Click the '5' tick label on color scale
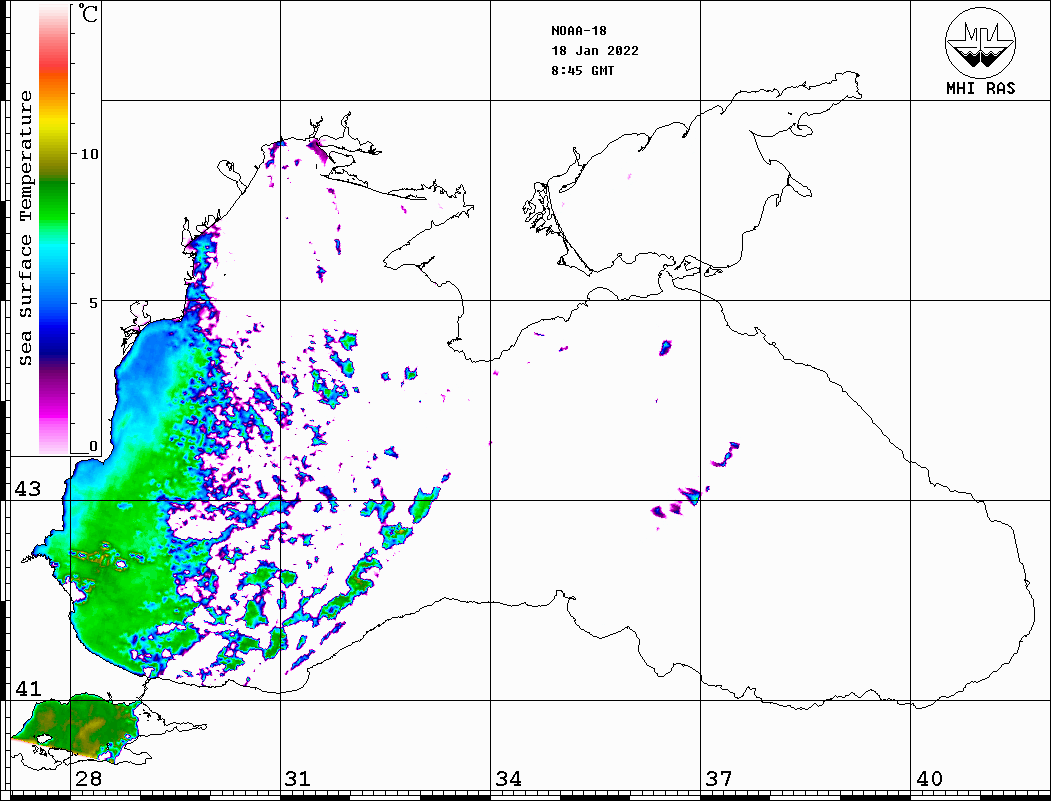Screen dimensions: 1051x801 (93, 303)
